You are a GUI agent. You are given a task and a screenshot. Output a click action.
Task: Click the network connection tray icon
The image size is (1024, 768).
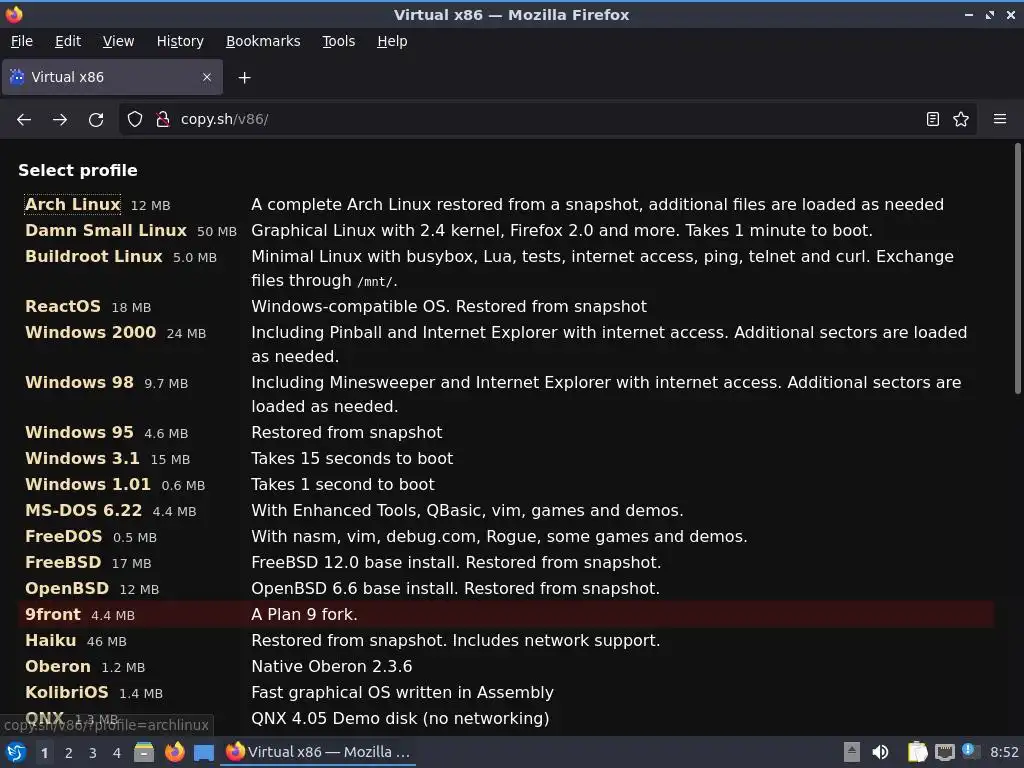pyautogui.click(x=944, y=752)
